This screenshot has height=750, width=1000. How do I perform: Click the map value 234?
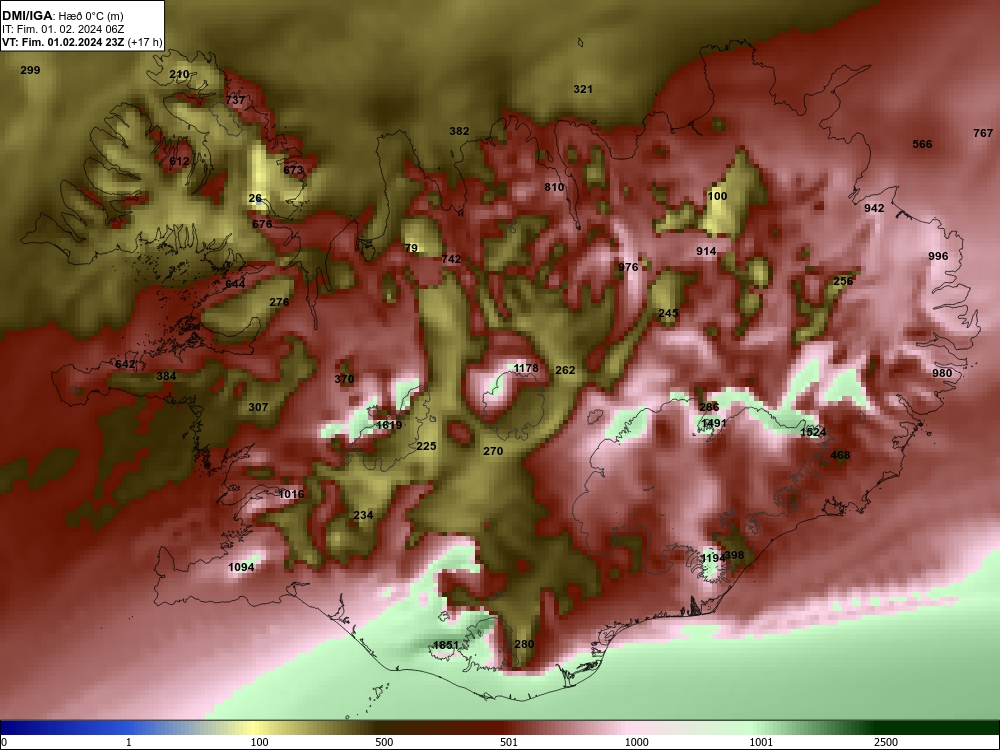pos(363,515)
